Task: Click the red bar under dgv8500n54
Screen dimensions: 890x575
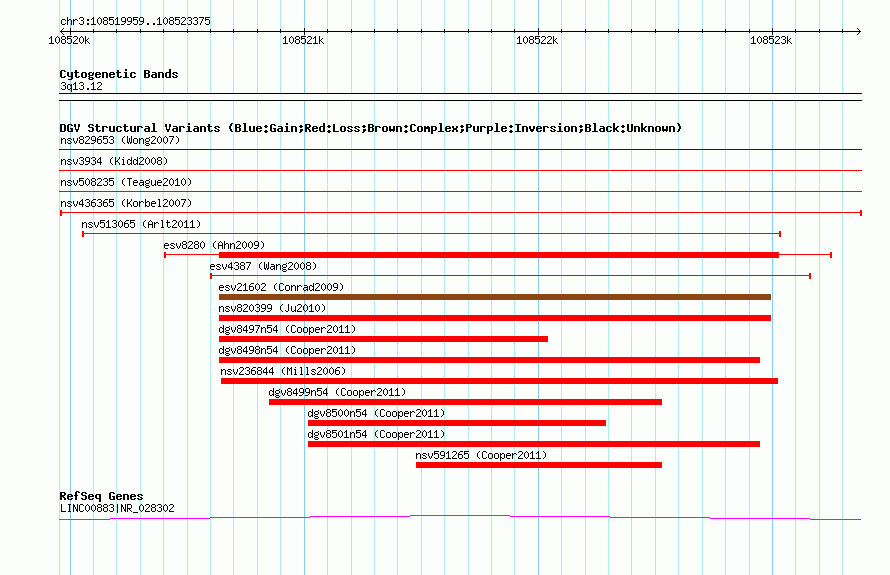Action: pos(457,423)
